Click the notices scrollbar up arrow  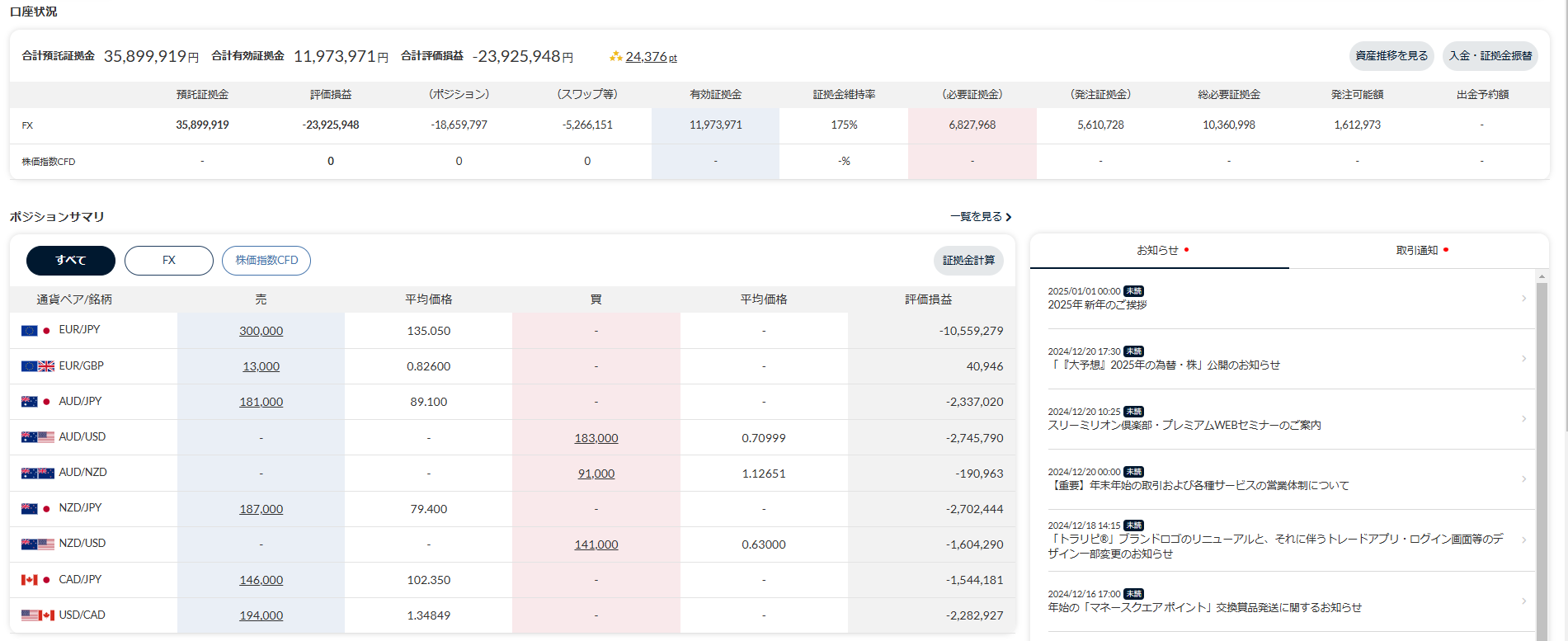(1542, 276)
